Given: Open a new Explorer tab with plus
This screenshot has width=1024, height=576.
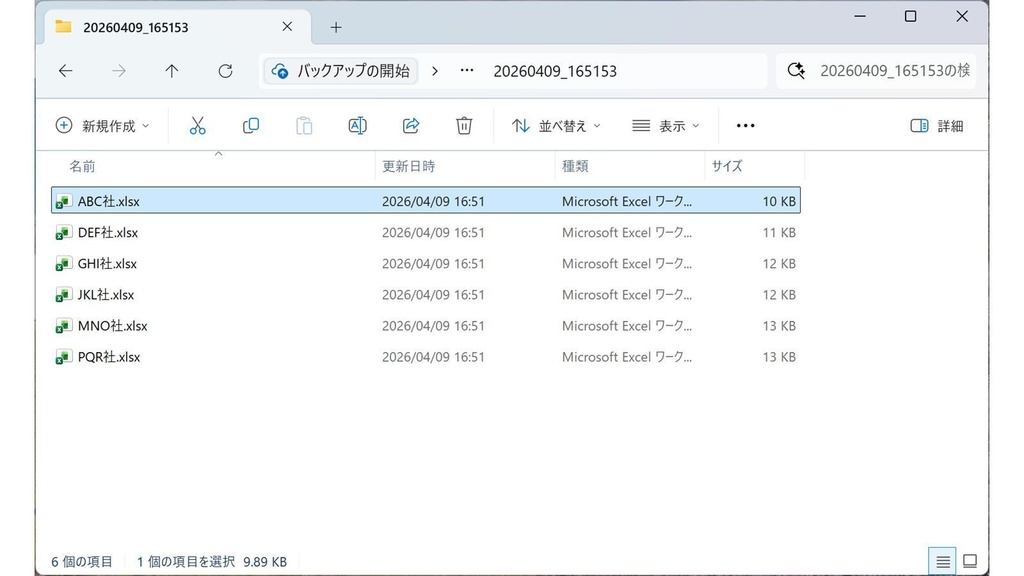Looking at the screenshot, I should 336,27.
